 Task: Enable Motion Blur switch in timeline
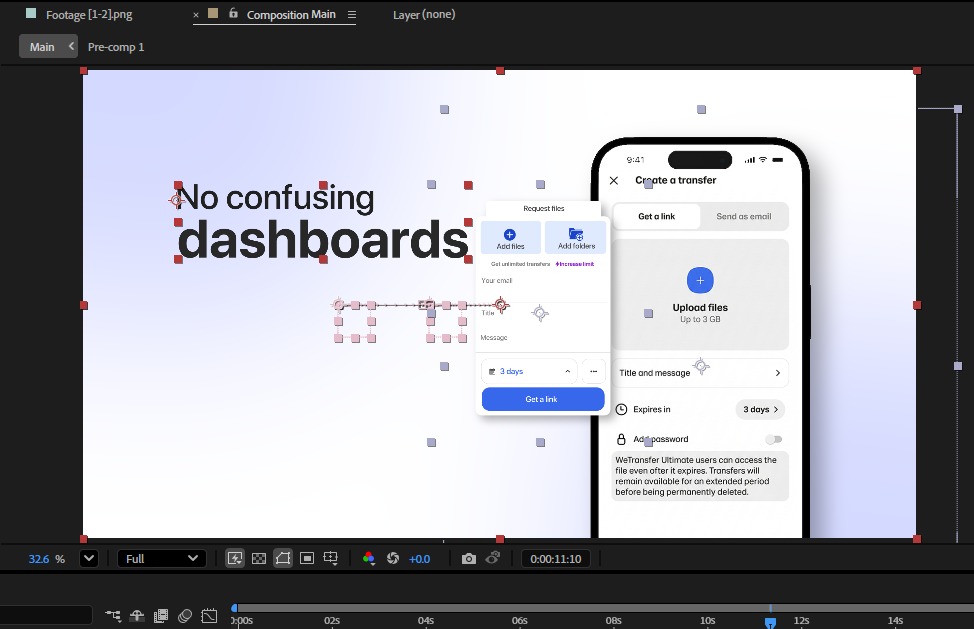(184, 615)
